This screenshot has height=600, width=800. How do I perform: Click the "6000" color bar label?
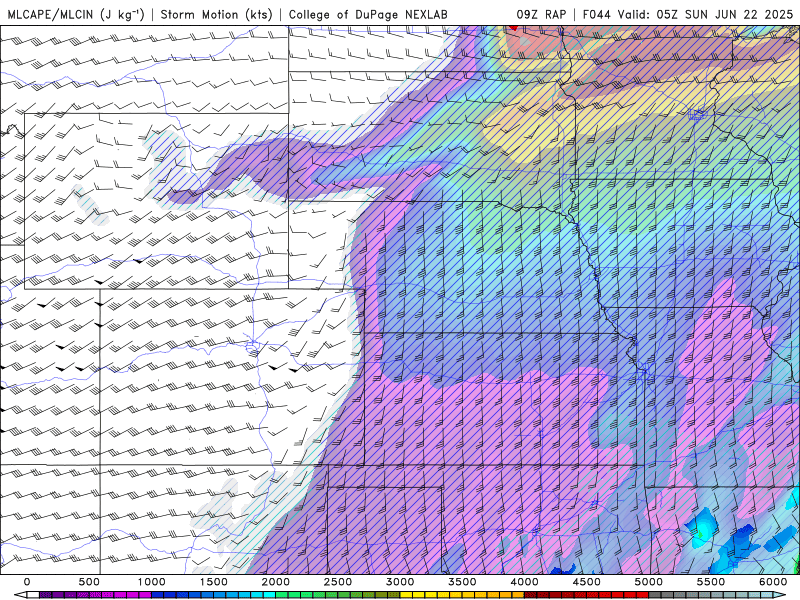(x=774, y=582)
